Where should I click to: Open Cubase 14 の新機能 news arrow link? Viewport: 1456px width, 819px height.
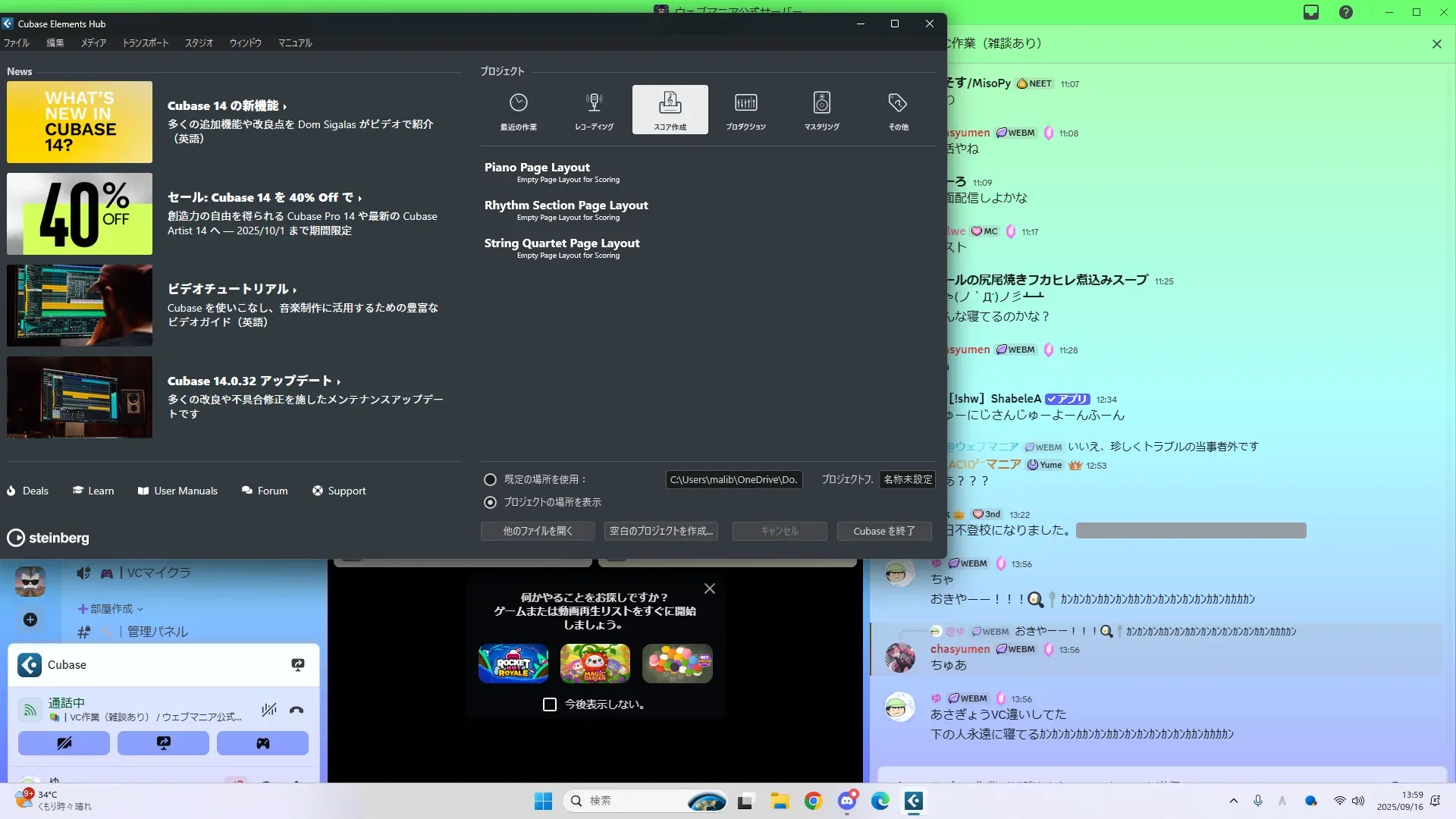point(227,106)
